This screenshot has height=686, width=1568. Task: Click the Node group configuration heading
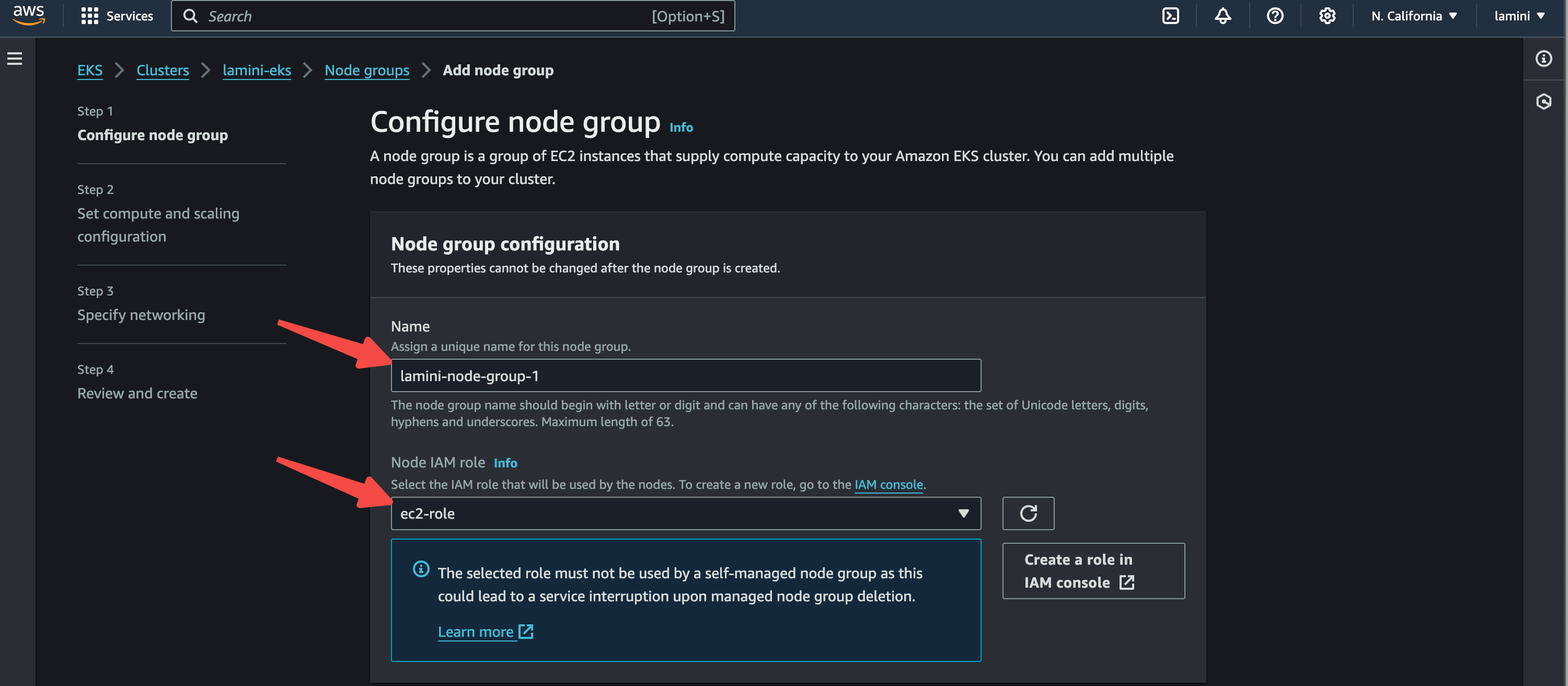coord(504,244)
